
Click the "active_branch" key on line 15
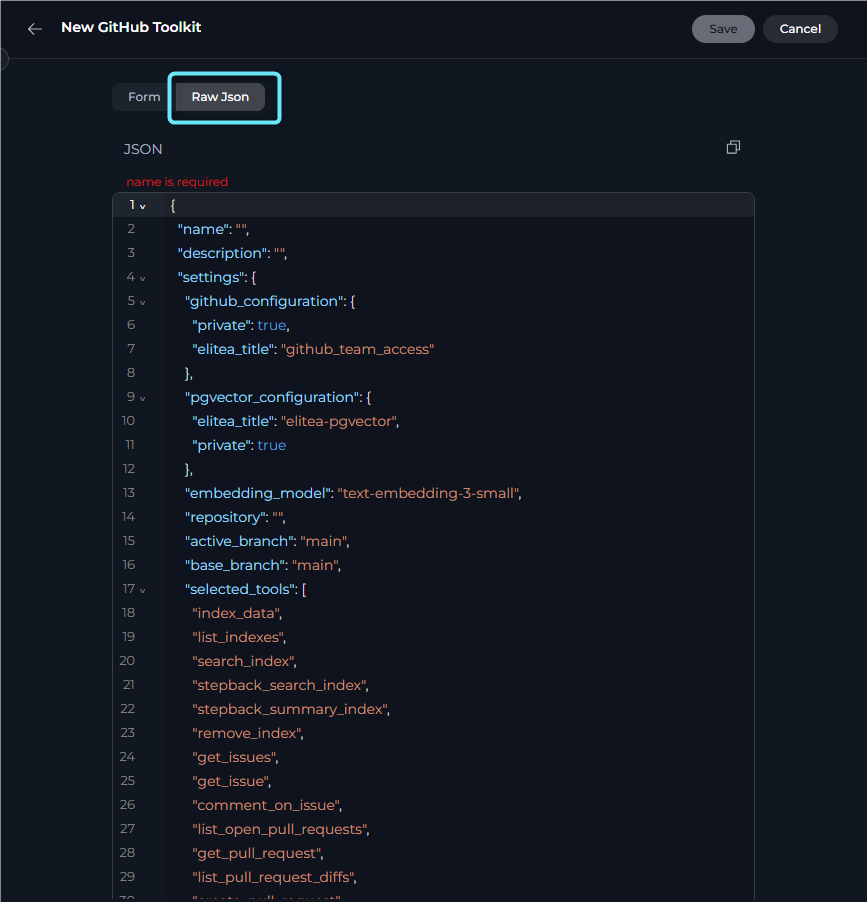pyautogui.click(x=239, y=541)
